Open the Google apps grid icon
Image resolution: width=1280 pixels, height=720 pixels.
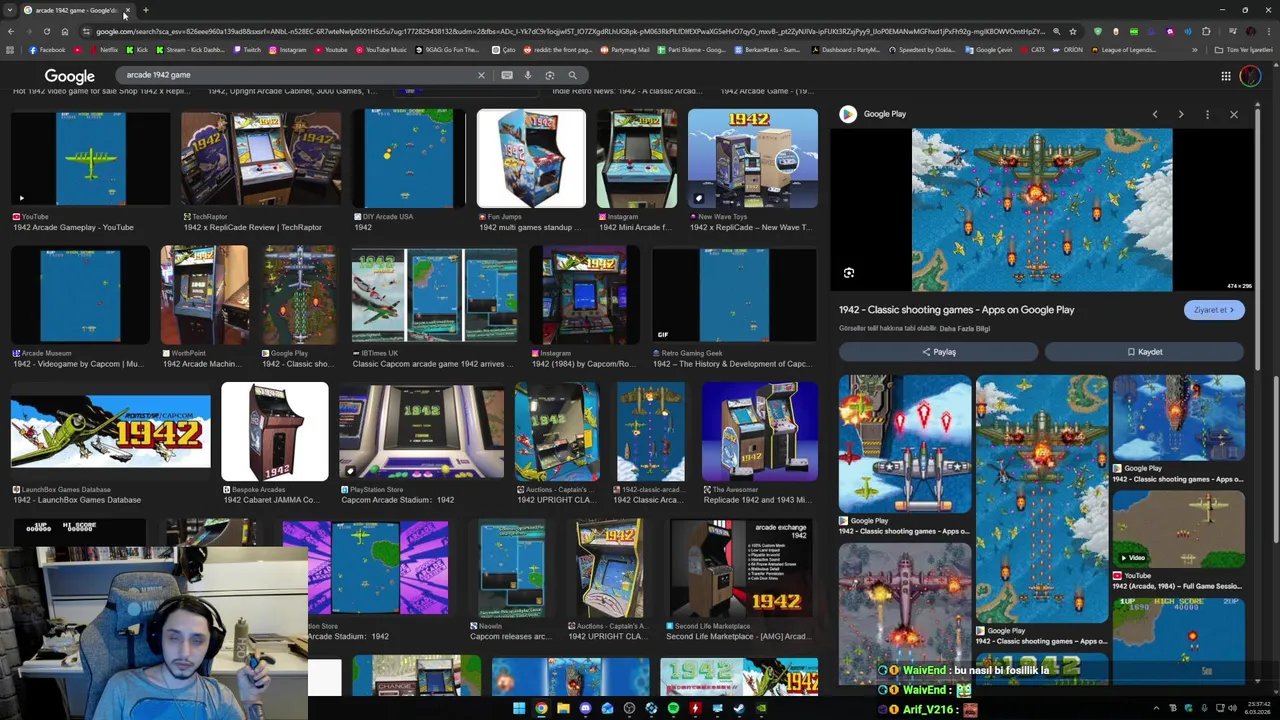(1225, 76)
